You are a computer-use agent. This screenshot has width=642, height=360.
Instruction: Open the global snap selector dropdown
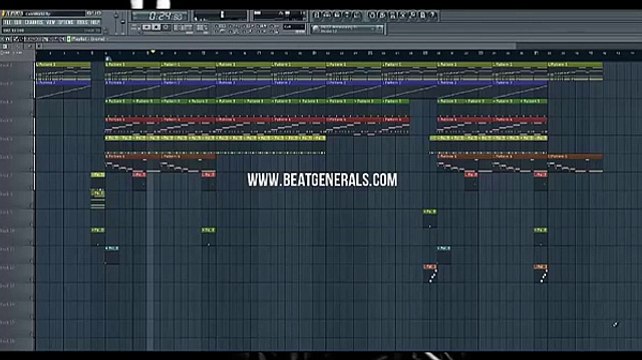(294, 27)
